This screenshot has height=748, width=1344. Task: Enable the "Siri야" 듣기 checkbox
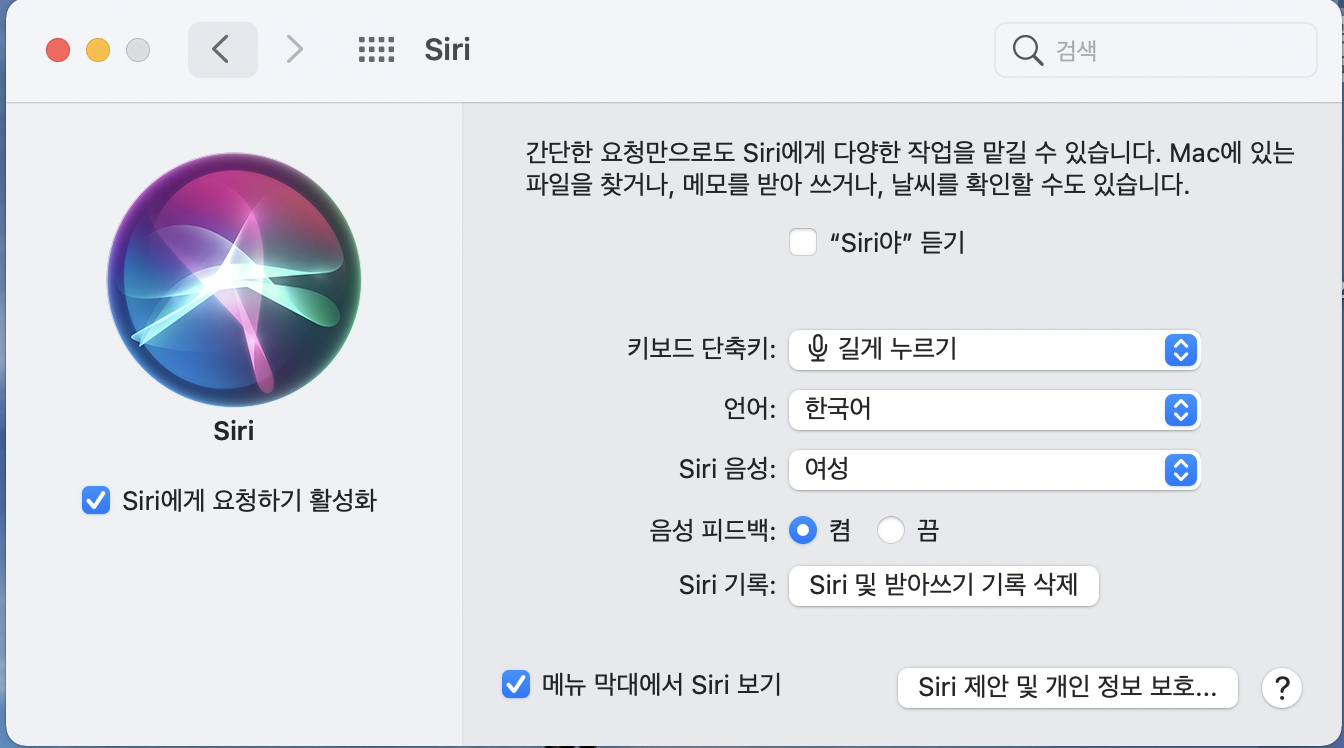[x=803, y=242]
